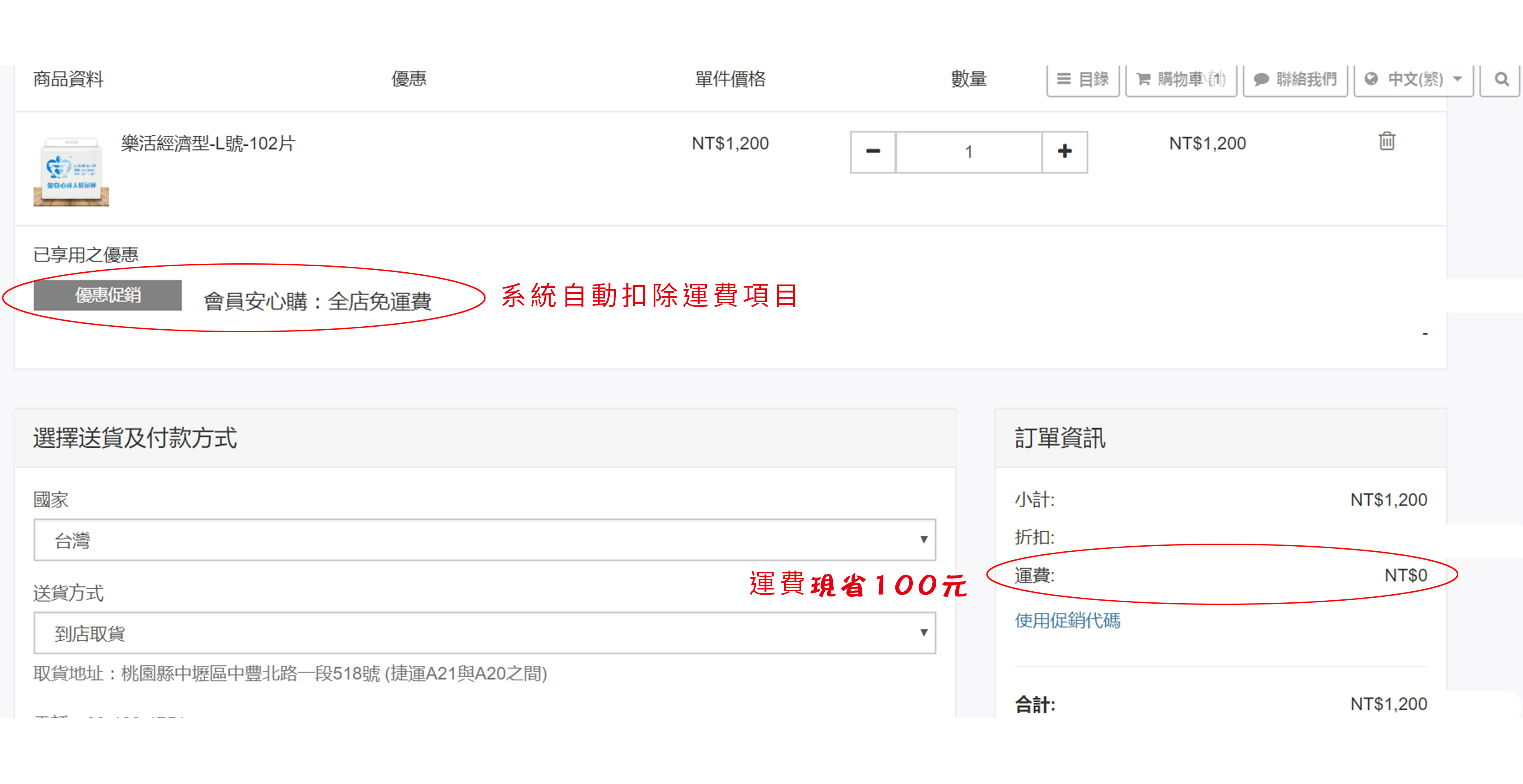Click the 國家 dropdown arrow

[x=923, y=539]
